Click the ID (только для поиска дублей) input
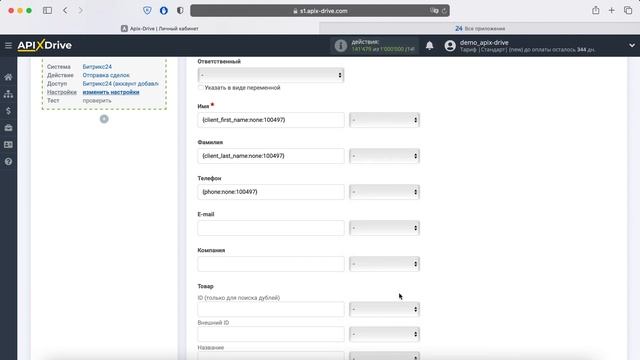Viewport: 640px width, 360px height. click(x=271, y=309)
